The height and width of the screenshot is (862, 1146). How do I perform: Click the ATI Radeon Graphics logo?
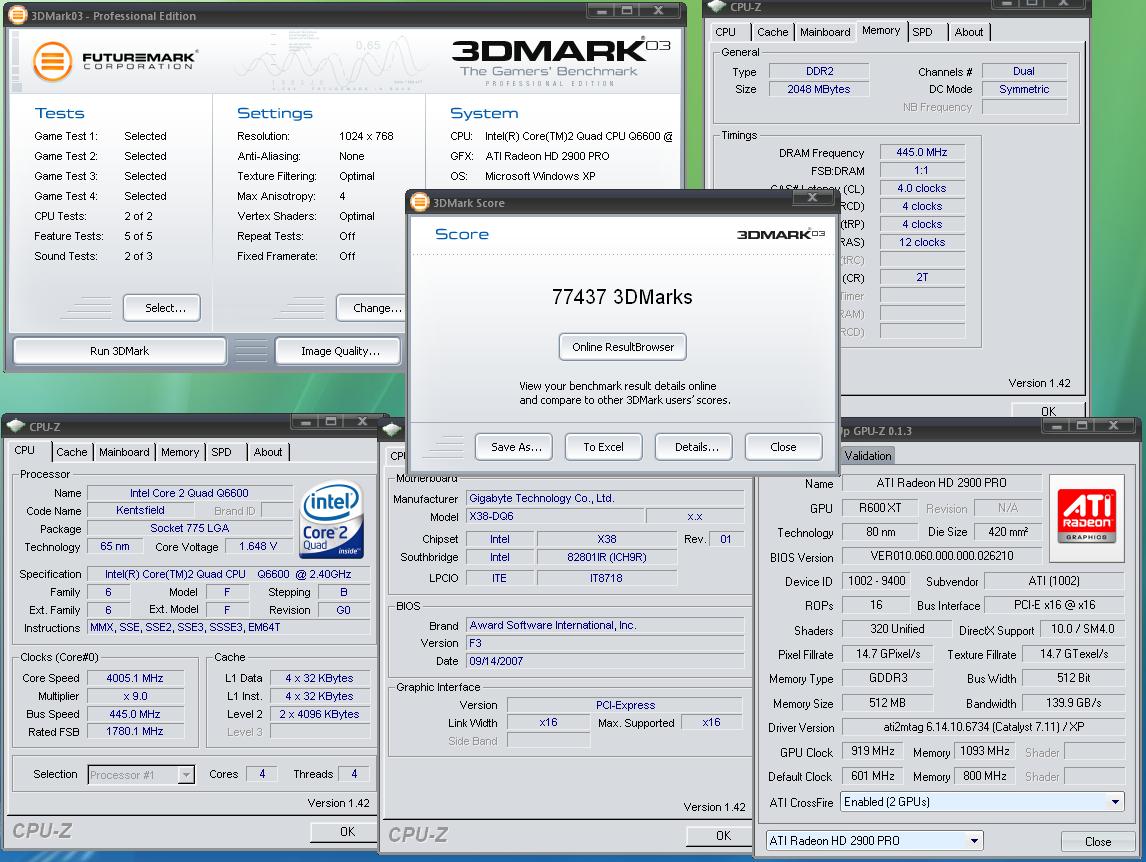click(1087, 518)
